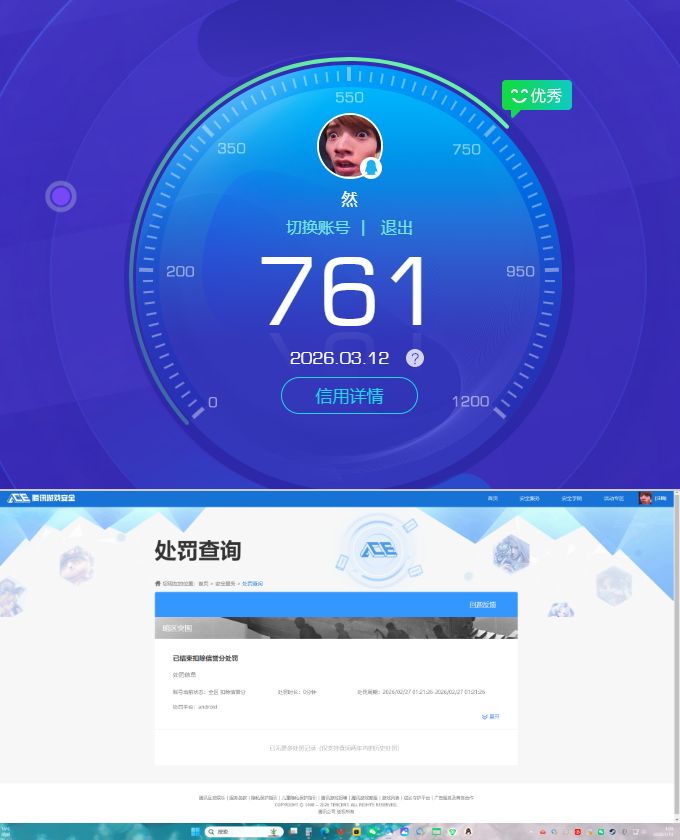Click the taskbar search box

pyautogui.click(x=244, y=831)
